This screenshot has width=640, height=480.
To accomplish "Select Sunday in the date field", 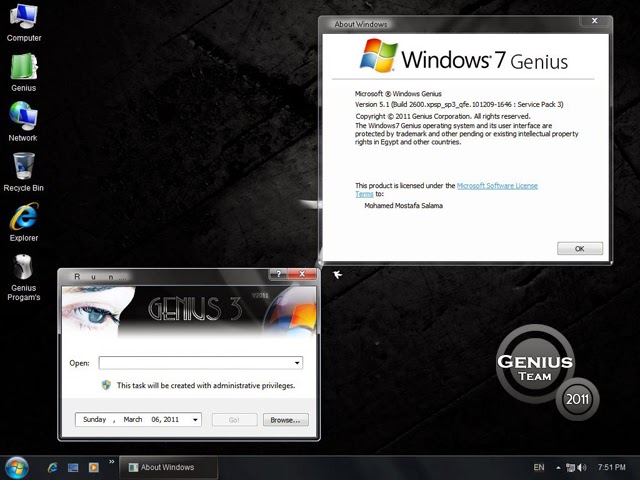I will [x=94, y=420].
